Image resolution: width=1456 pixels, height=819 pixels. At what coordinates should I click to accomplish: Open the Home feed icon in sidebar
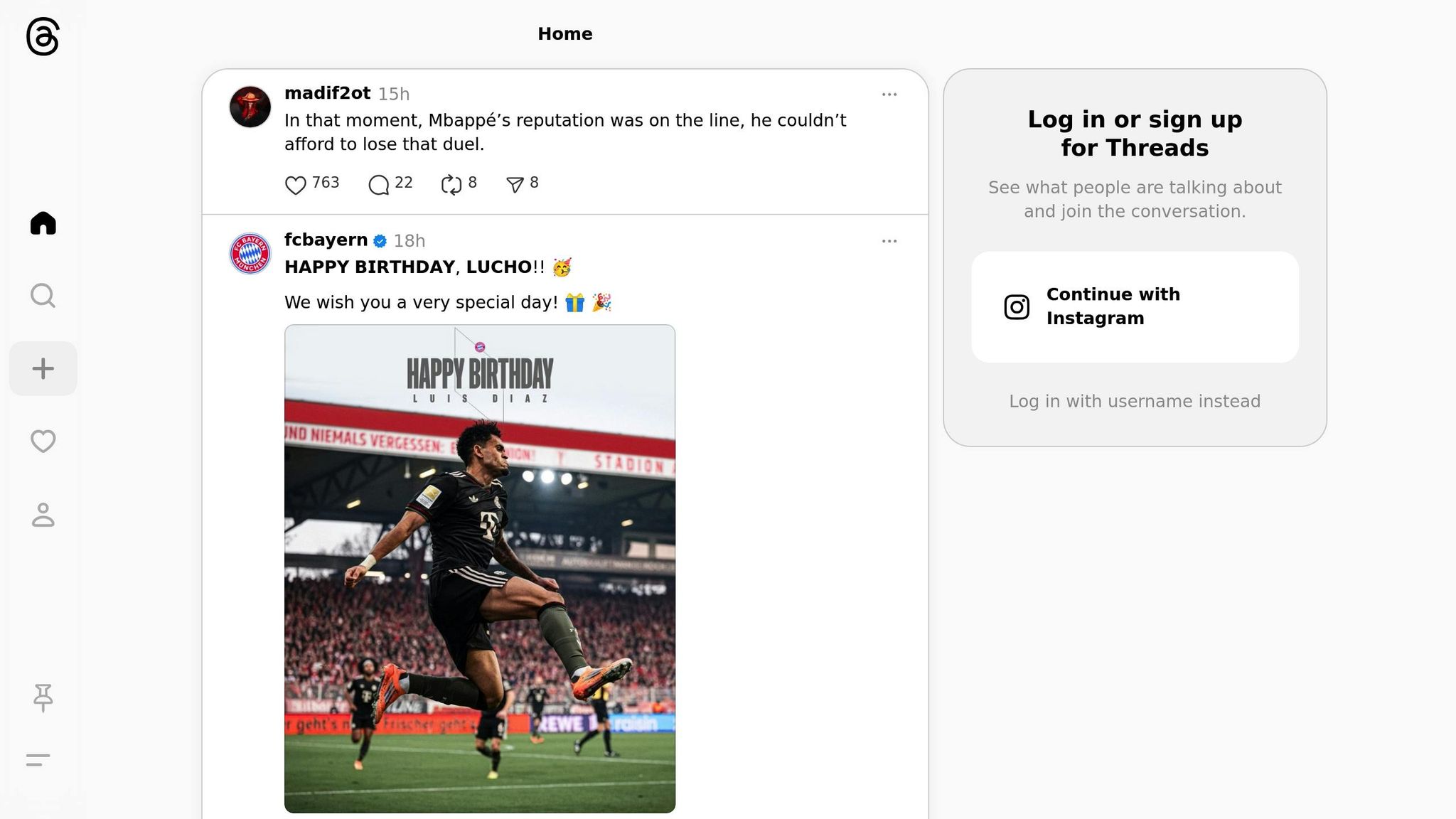click(x=43, y=223)
